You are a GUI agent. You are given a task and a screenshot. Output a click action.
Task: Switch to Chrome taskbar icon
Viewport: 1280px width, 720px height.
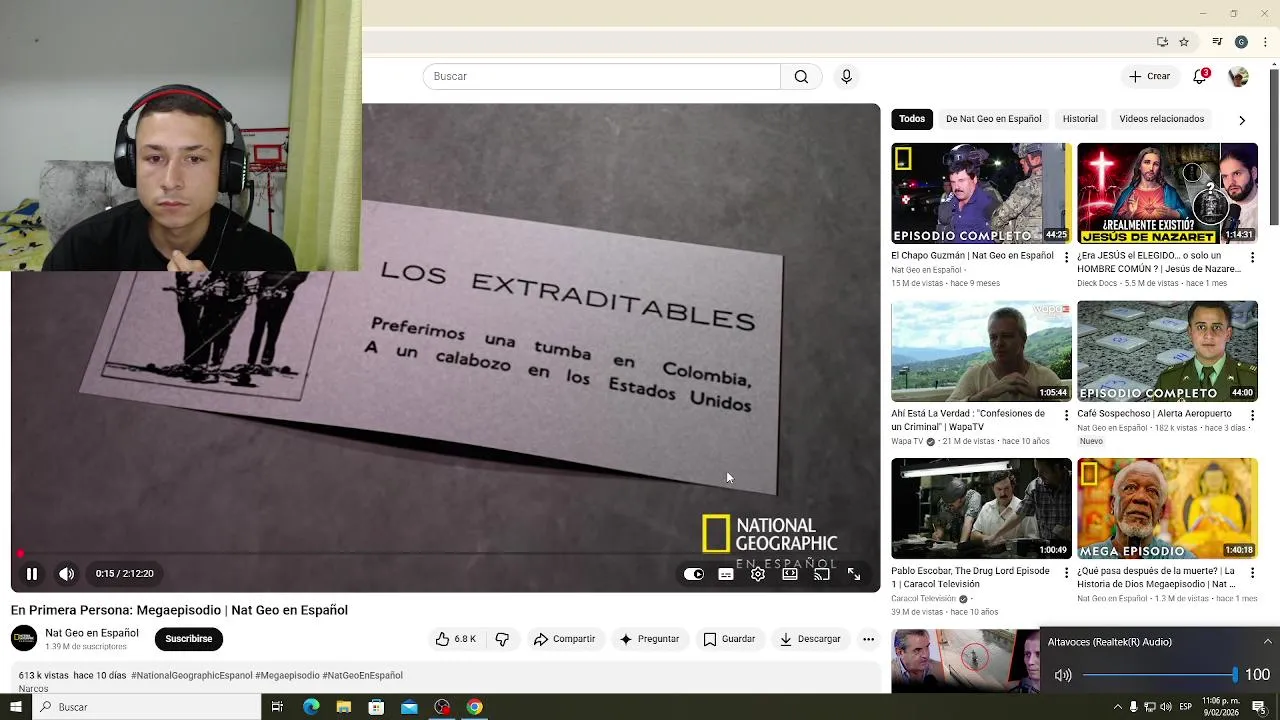point(474,707)
